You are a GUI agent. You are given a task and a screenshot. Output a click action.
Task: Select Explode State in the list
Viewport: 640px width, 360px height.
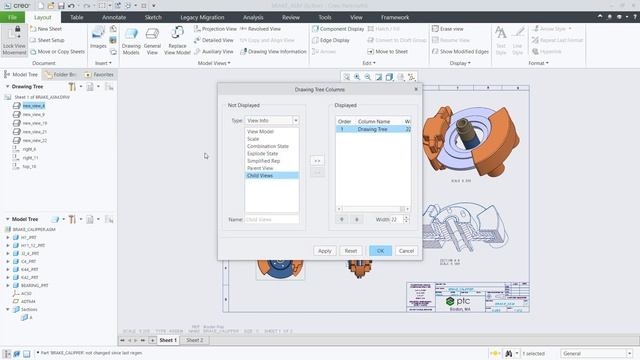point(272,153)
